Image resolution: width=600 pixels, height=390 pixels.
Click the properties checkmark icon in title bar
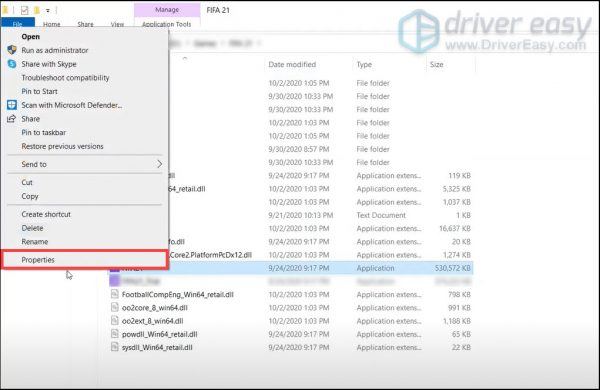click(24, 10)
